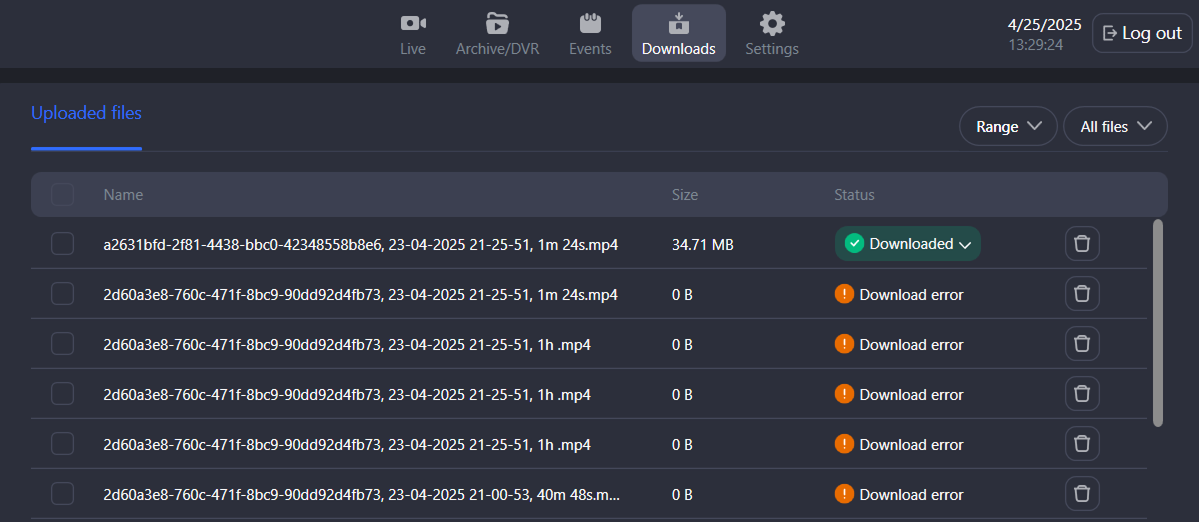Viewport: 1199px width, 522px height.
Task: Delete the 1m 24s download error file
Action: pos(1081,294)
